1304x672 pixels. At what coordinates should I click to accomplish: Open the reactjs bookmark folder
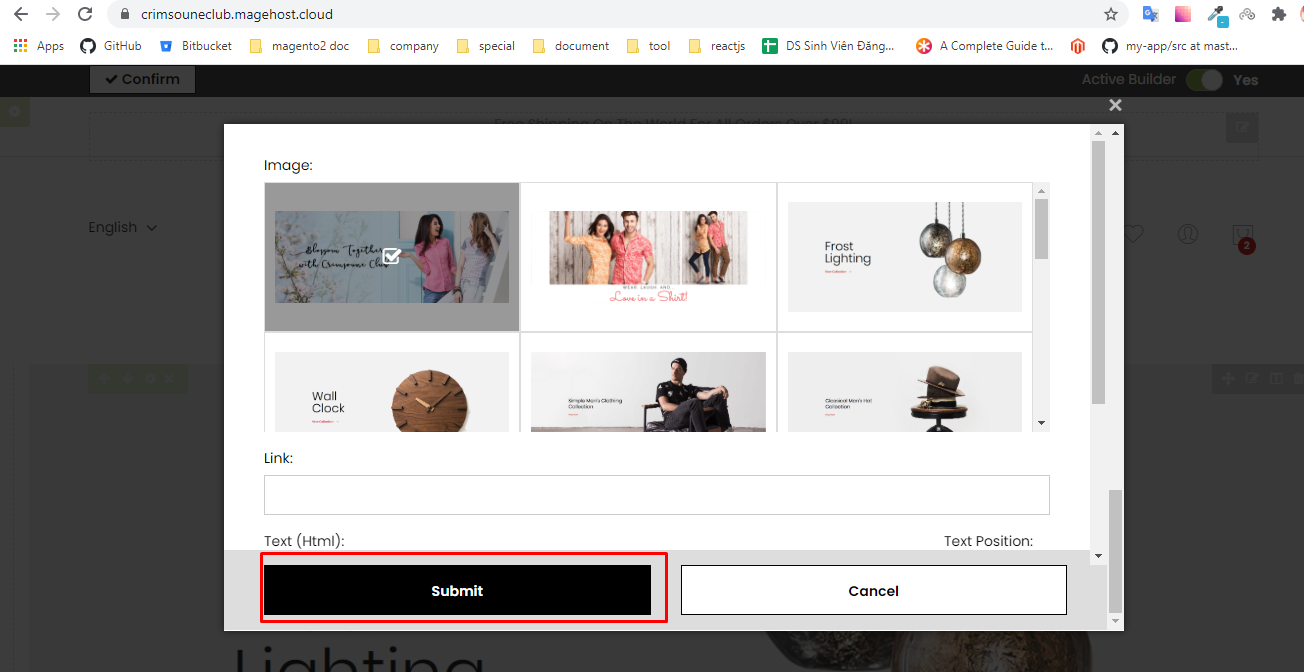tap(716, 46)
